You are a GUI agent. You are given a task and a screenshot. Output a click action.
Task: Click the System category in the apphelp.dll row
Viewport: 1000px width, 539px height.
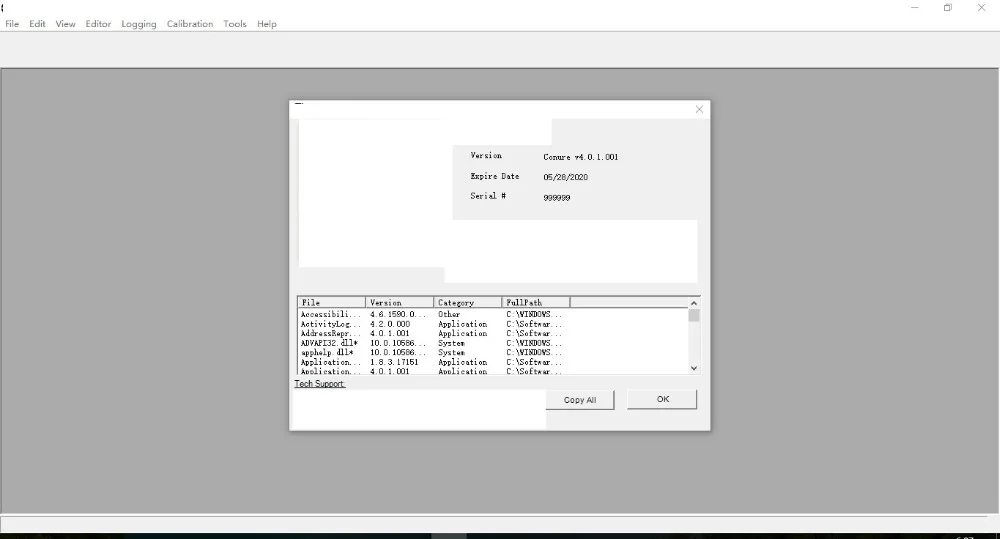(451, 353)
